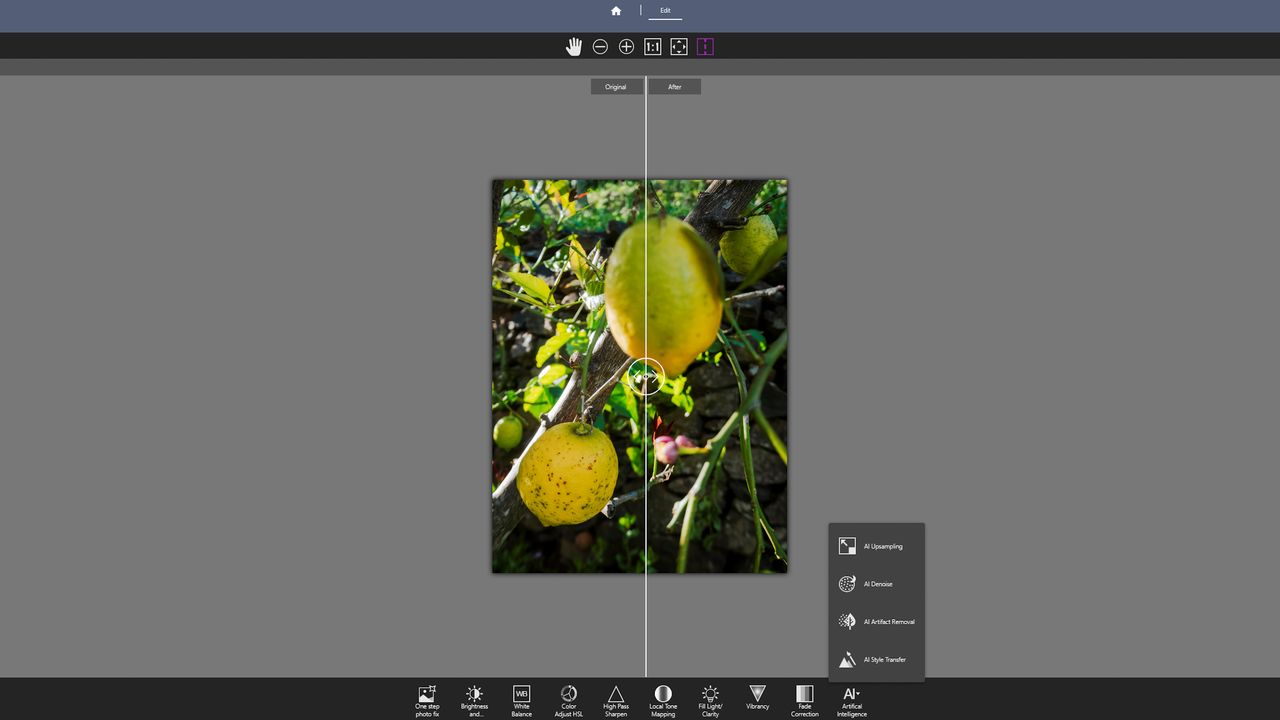Click the After label above image
This screenshot has width=1280, height=720.
(x=675, y=87)
